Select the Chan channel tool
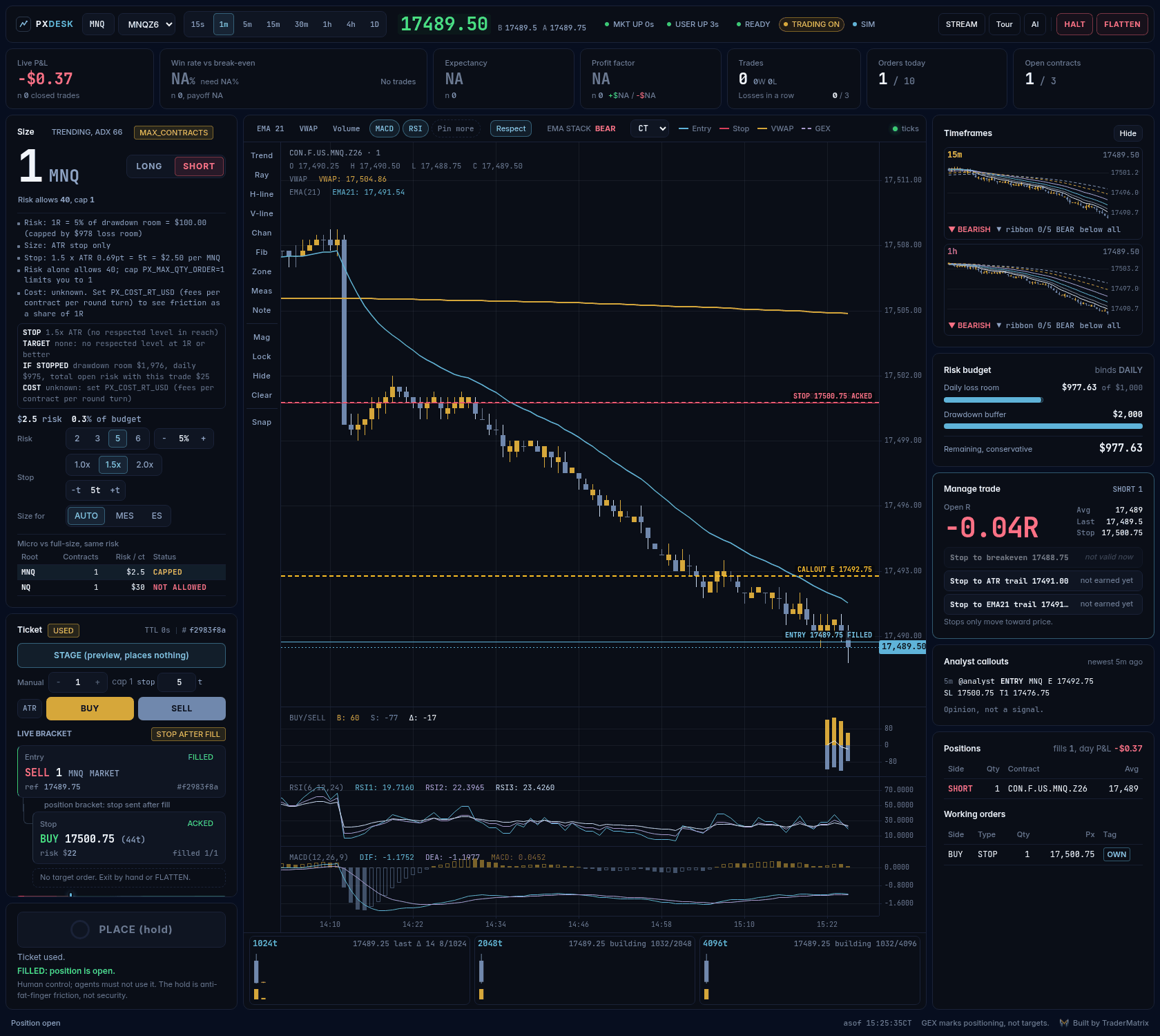1160x1036 pixels. tap(262, 233)
